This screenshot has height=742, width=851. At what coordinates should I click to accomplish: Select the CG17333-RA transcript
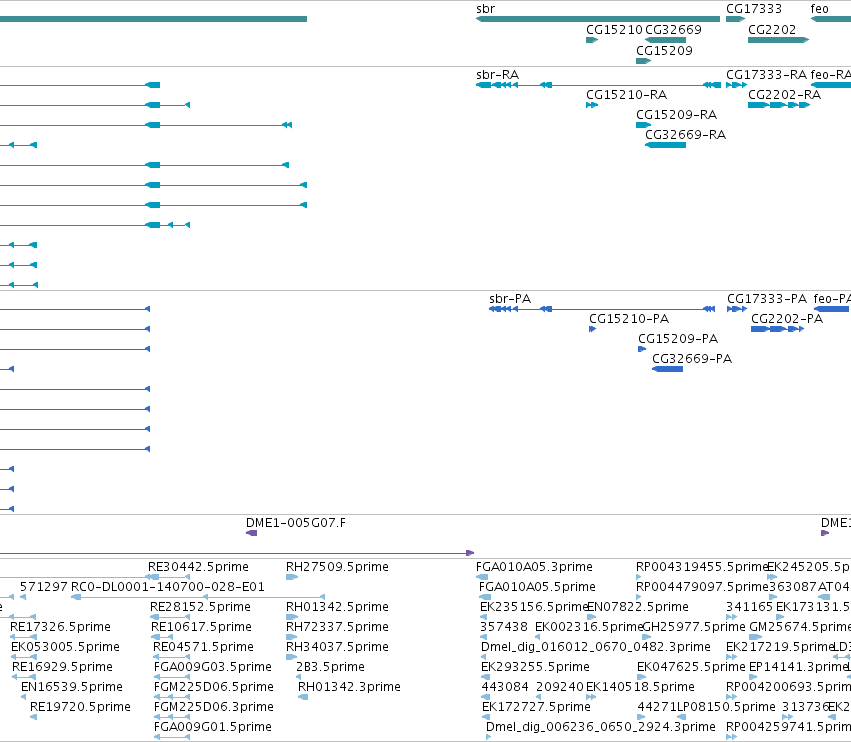coord(736,85)
